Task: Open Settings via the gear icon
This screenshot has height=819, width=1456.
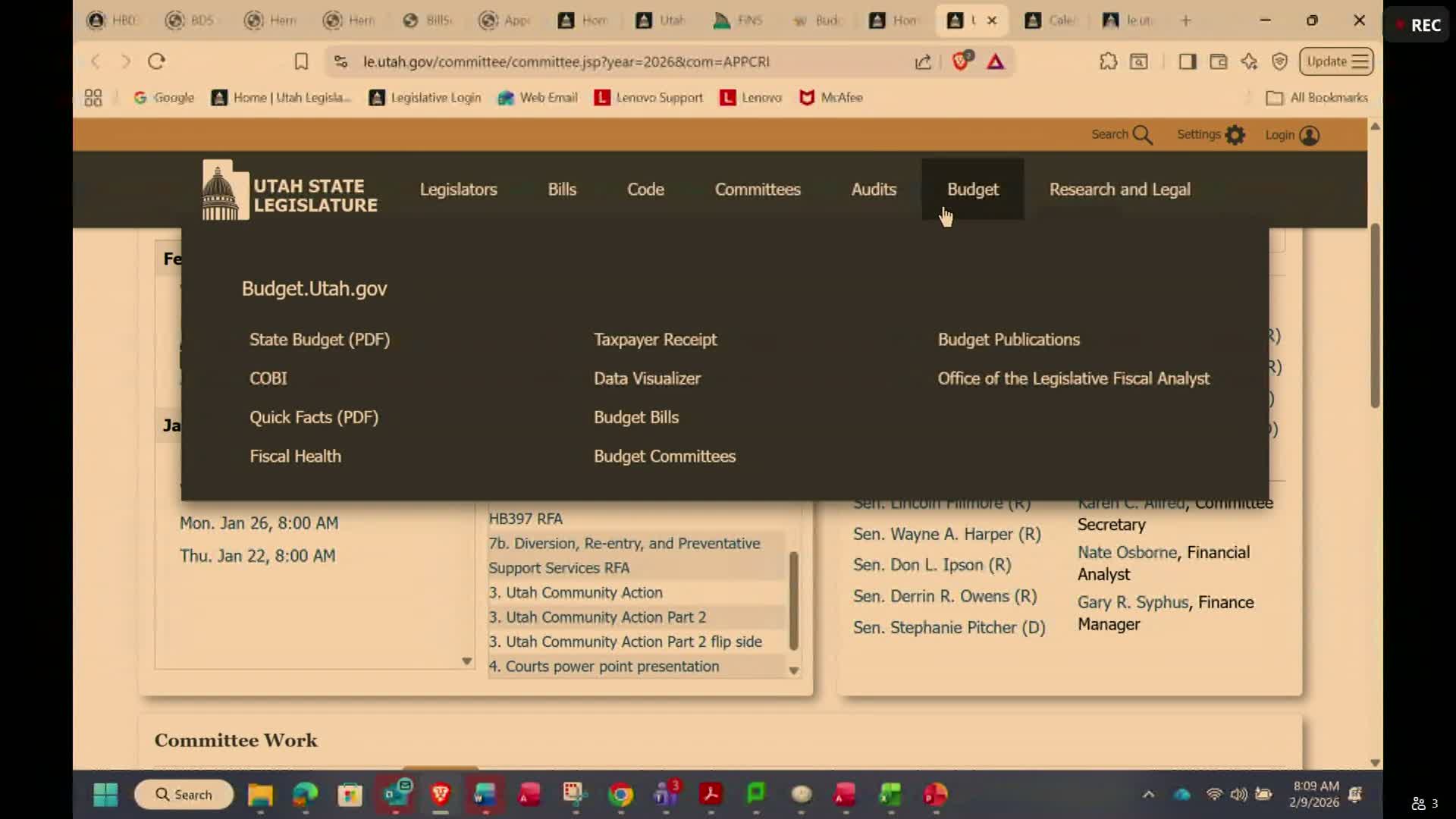Action: click(x=1235, y=135)
